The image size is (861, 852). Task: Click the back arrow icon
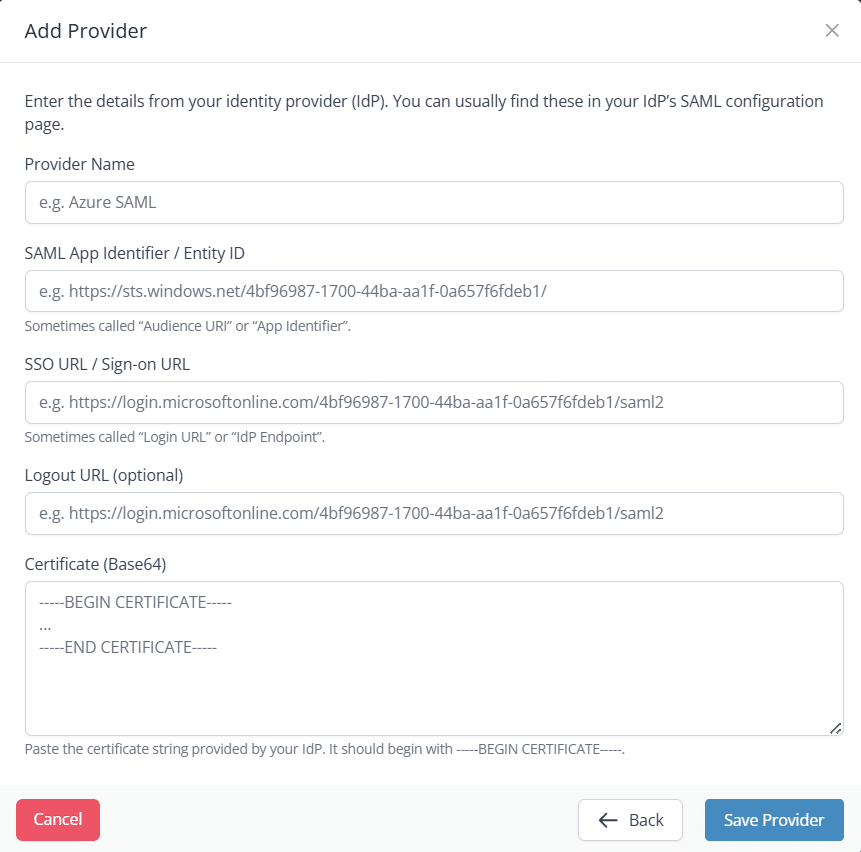607,820
